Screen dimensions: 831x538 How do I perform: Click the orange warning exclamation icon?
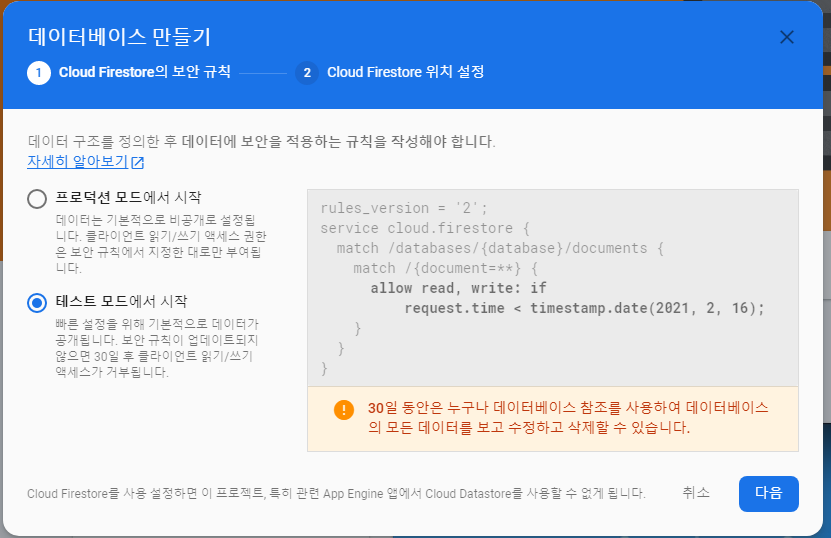pyautogui.click(x=344, y=409)
